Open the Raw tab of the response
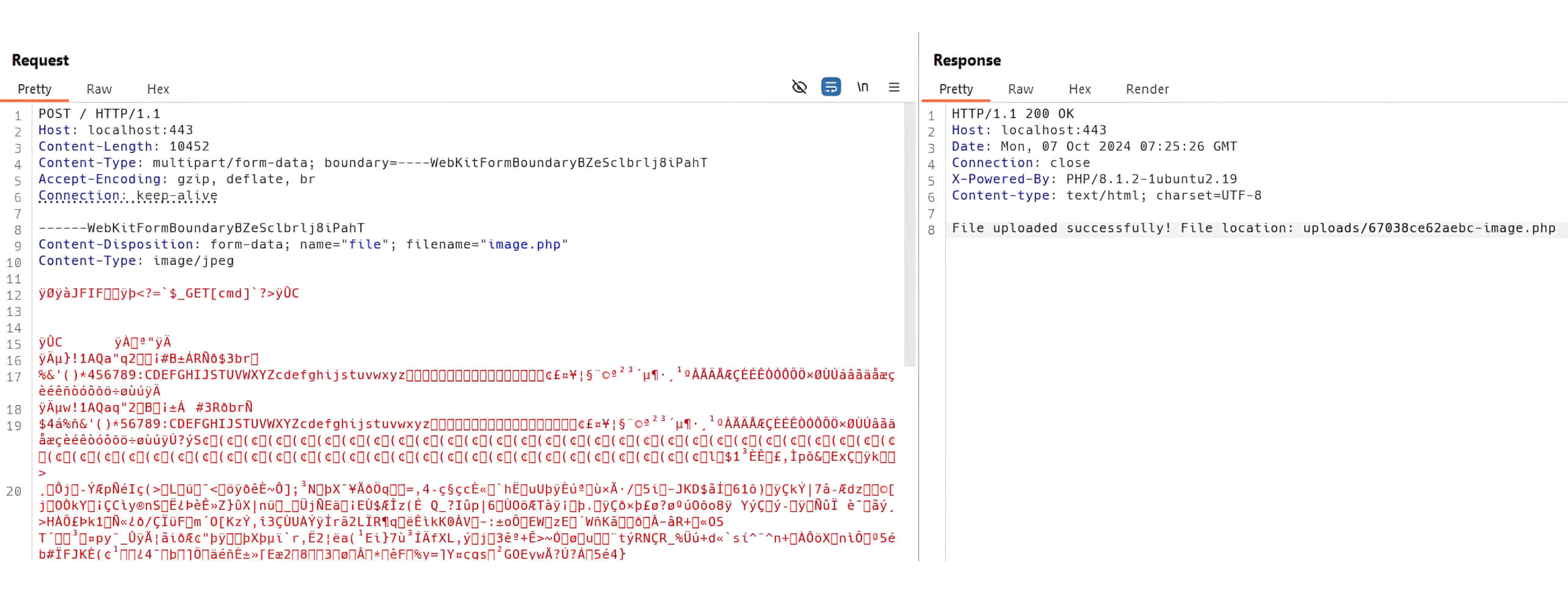This screenshot has width=1568, height=593. click(1020, 89)
